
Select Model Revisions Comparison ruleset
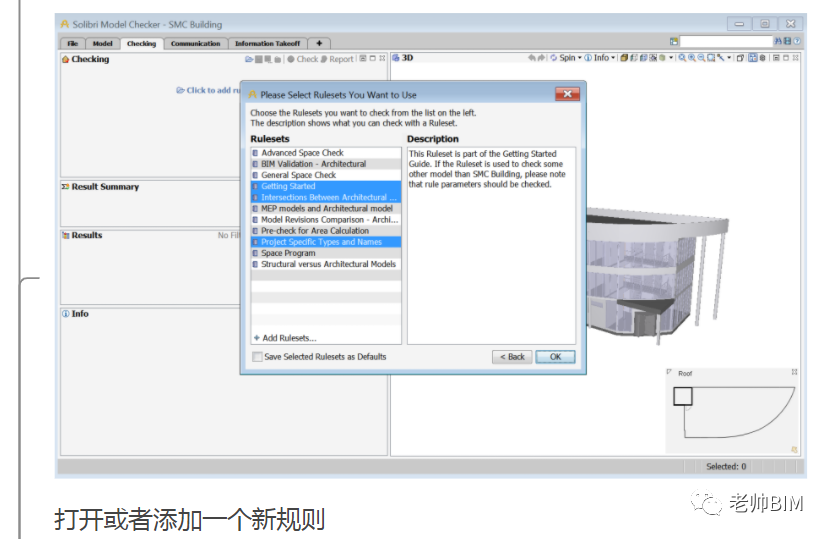tap(326, 220)
